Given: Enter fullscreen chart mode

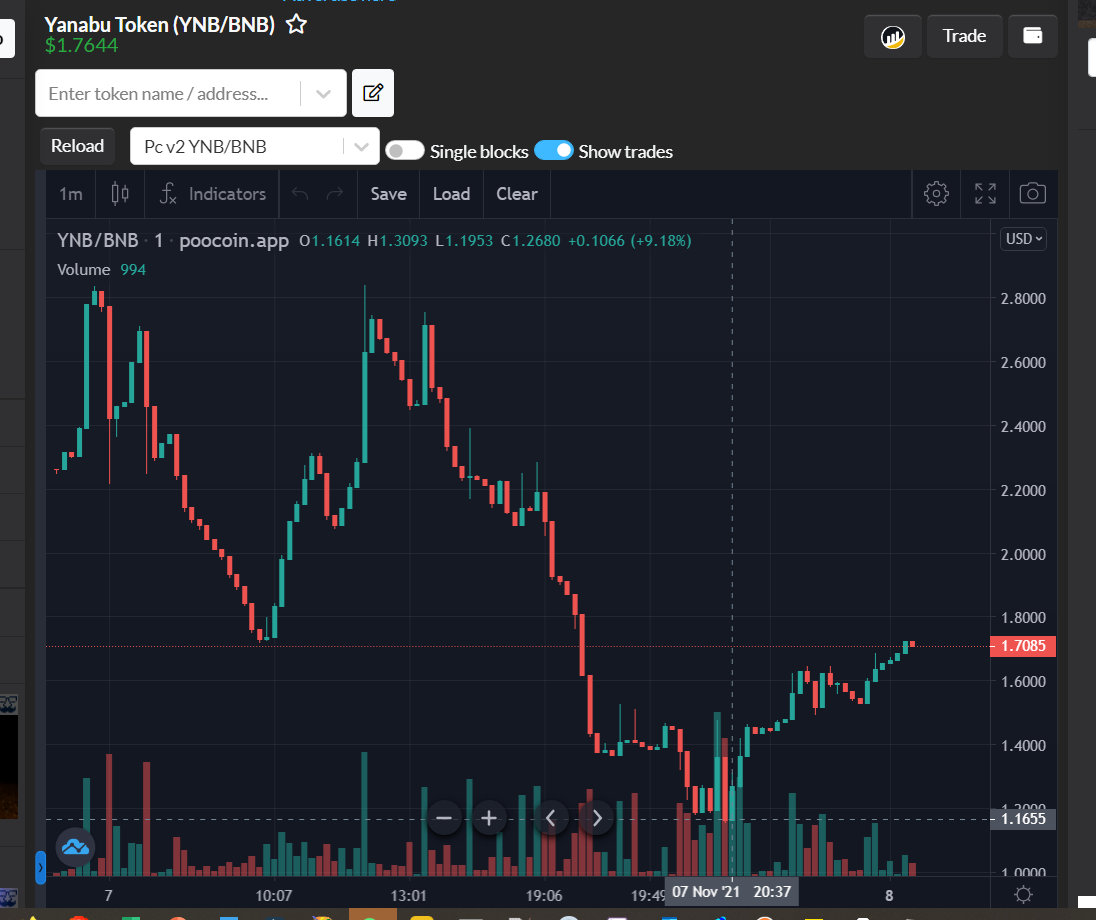Looking at the screenshot, I should (x=985, y=194).
